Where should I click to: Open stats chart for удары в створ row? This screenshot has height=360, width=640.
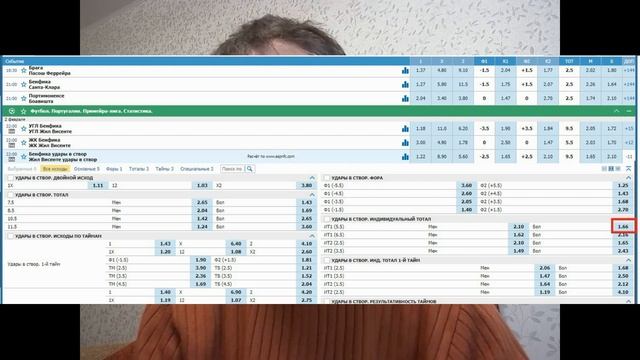click(x=405, y=156)
